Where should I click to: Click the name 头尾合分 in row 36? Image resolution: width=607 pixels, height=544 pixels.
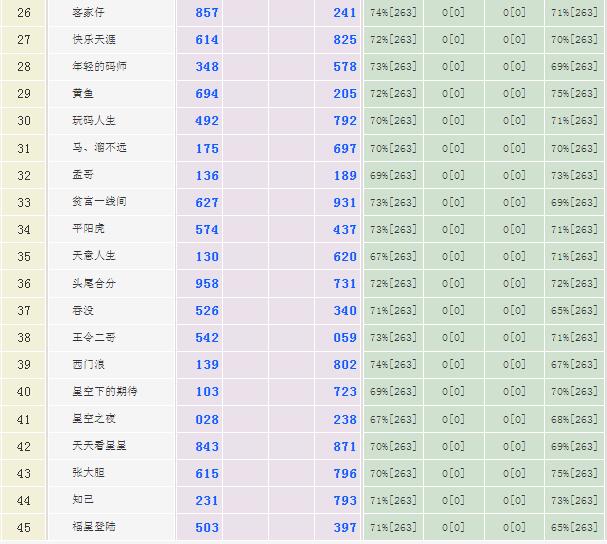(x=93, y=283)
